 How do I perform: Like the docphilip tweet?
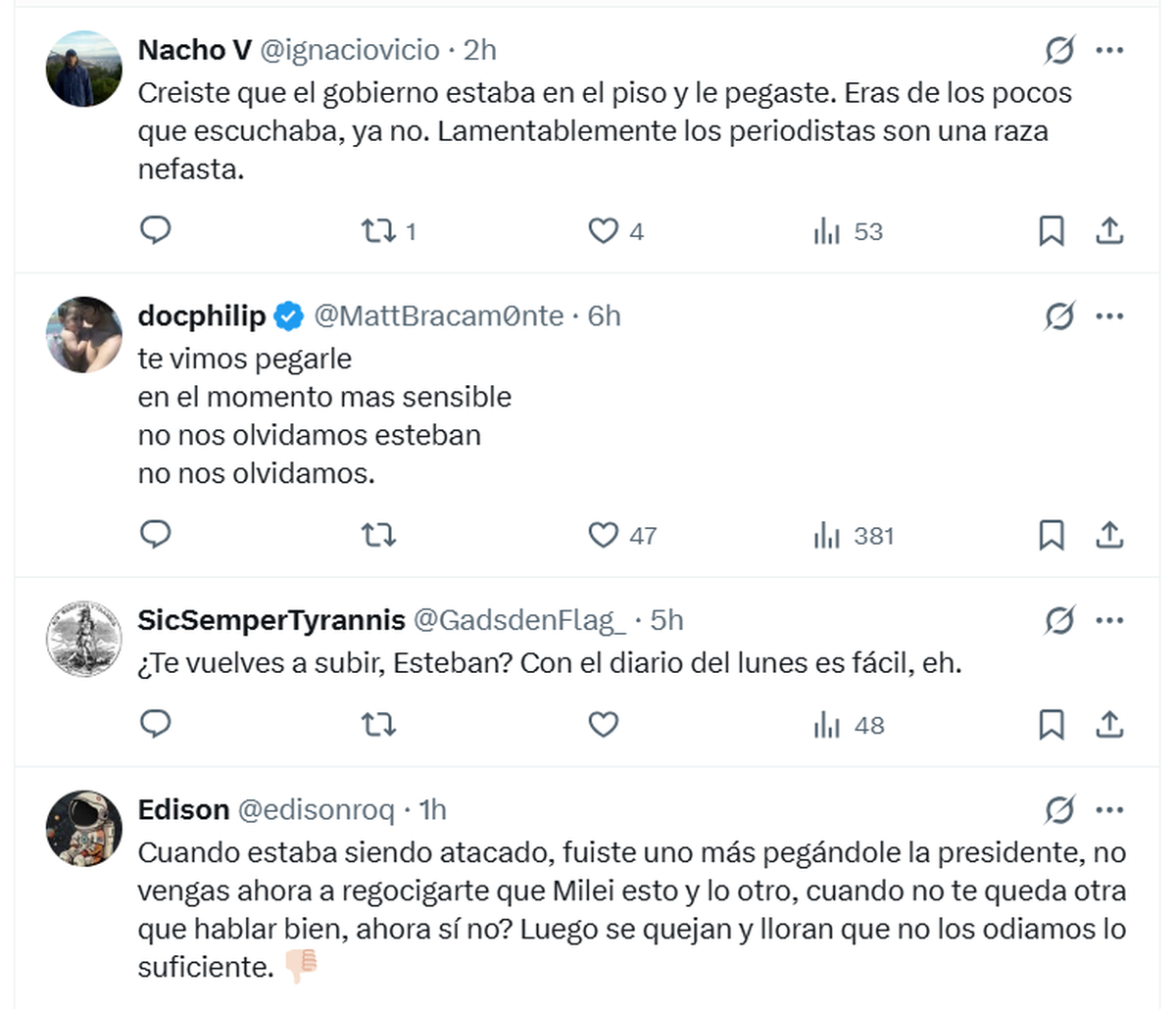[x=603, y=535]
